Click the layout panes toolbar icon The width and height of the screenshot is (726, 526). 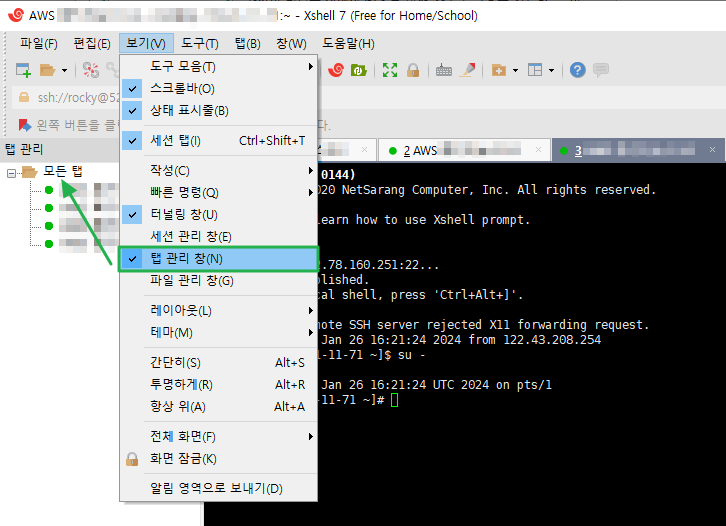coord(535,70)
